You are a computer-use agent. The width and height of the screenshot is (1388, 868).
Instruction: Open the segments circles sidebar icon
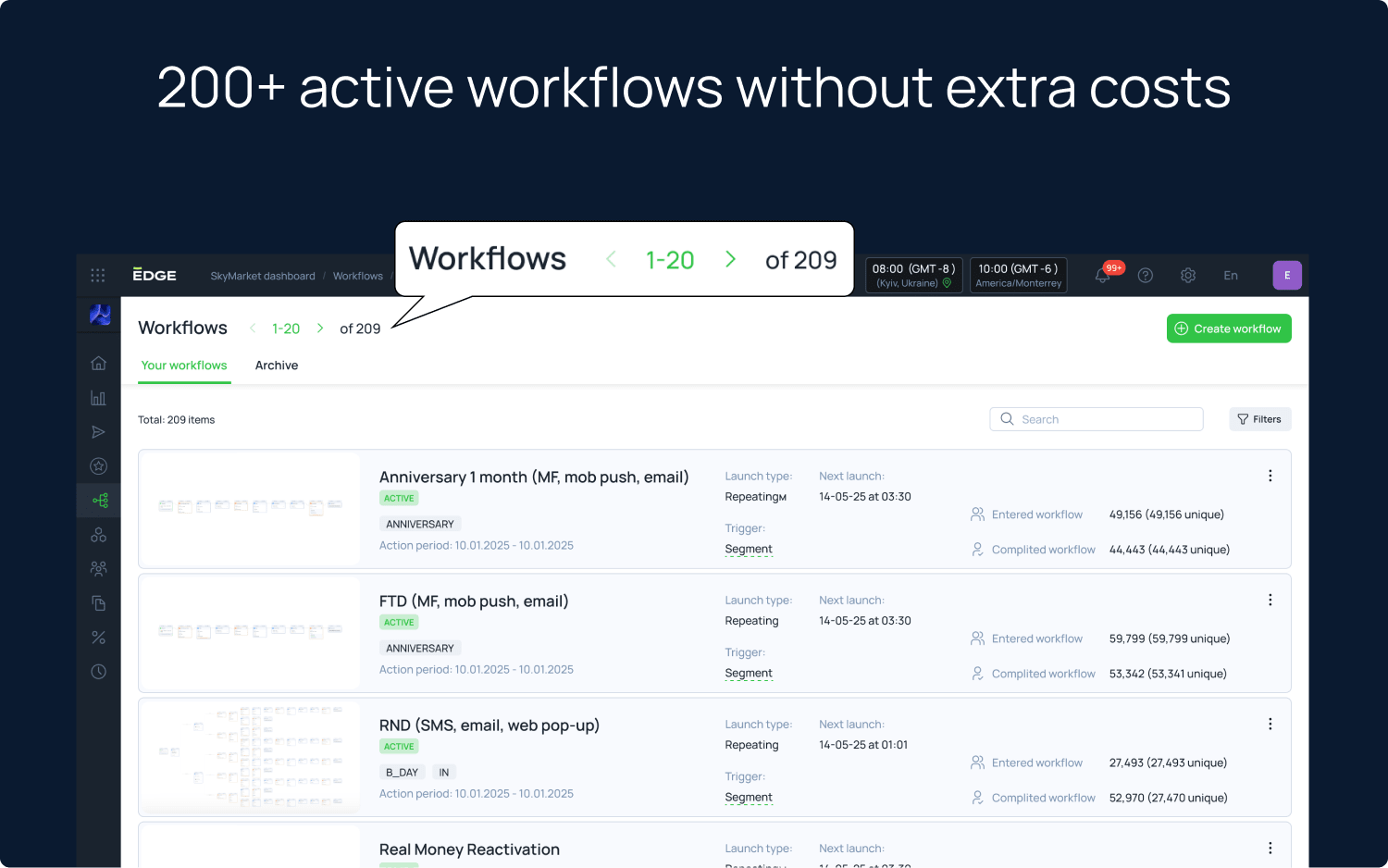(x=99, y=535)
